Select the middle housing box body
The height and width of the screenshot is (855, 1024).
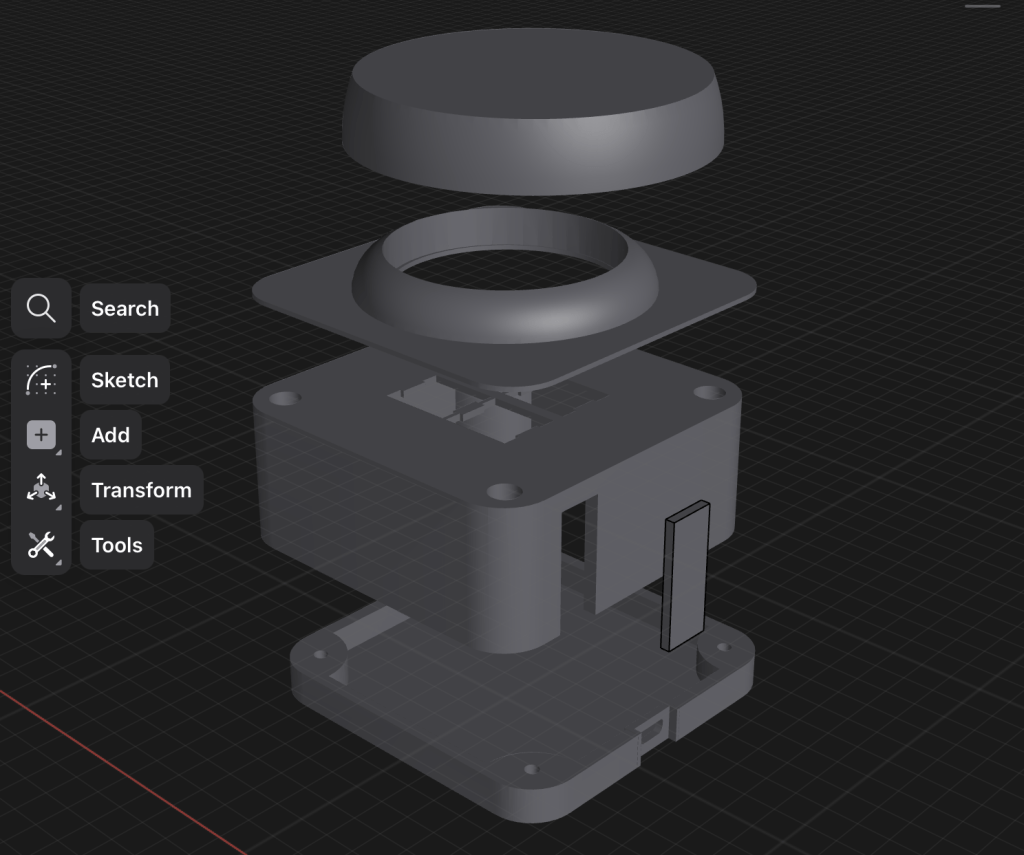click(380, 520)
